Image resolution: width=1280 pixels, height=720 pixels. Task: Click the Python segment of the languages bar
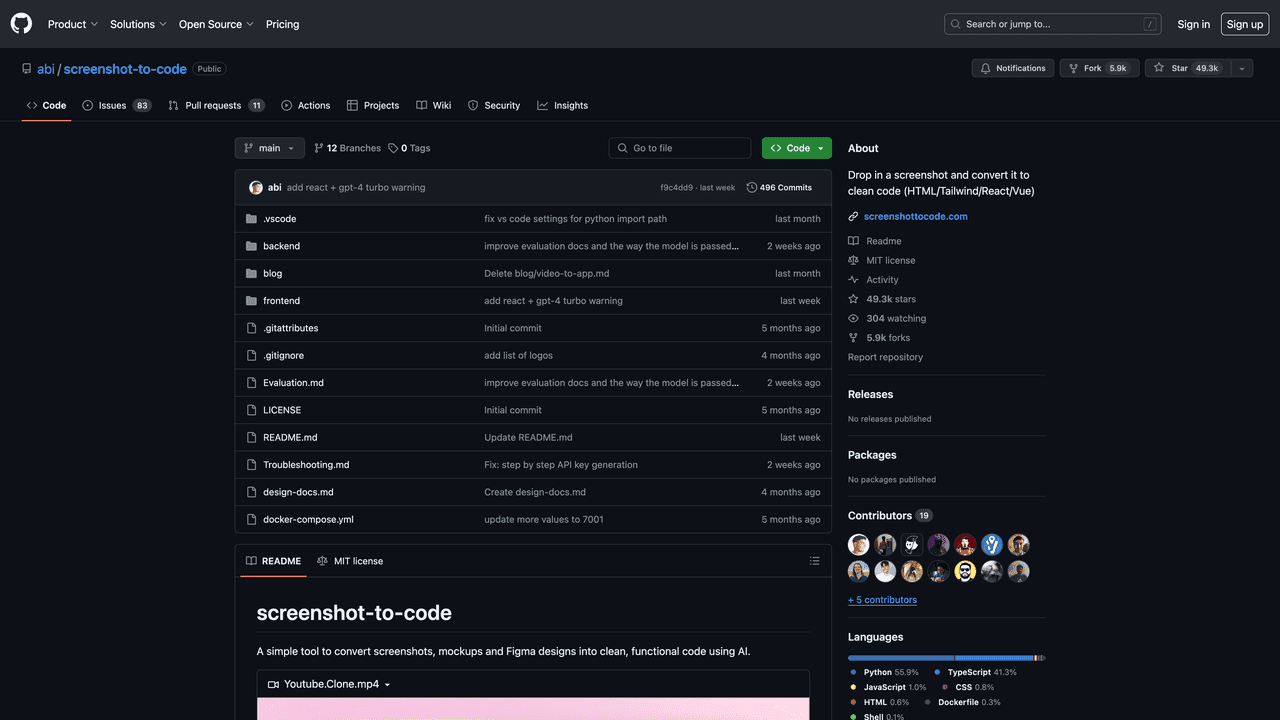[x=901, y=658]
